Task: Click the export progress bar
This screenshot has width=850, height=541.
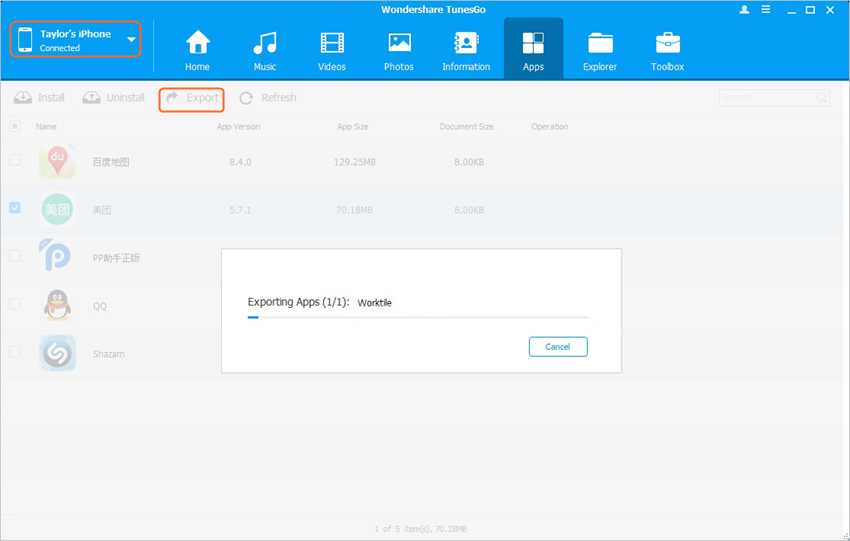Action: pos(418,317)
